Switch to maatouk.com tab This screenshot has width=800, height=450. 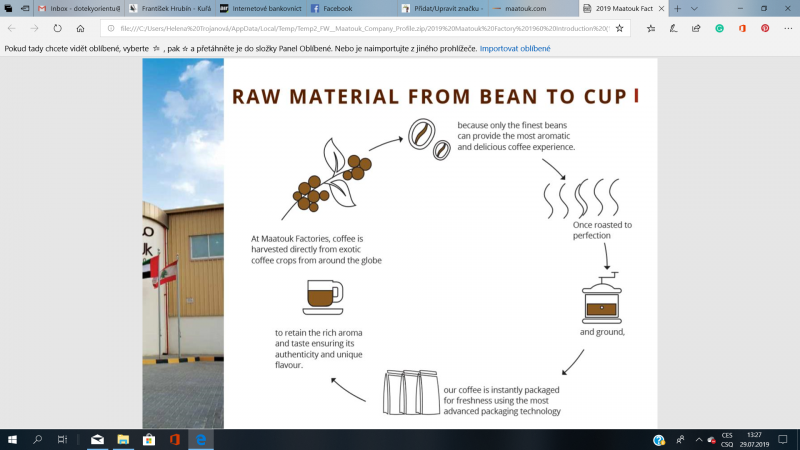pyautogui.click(x=533, y=9)
